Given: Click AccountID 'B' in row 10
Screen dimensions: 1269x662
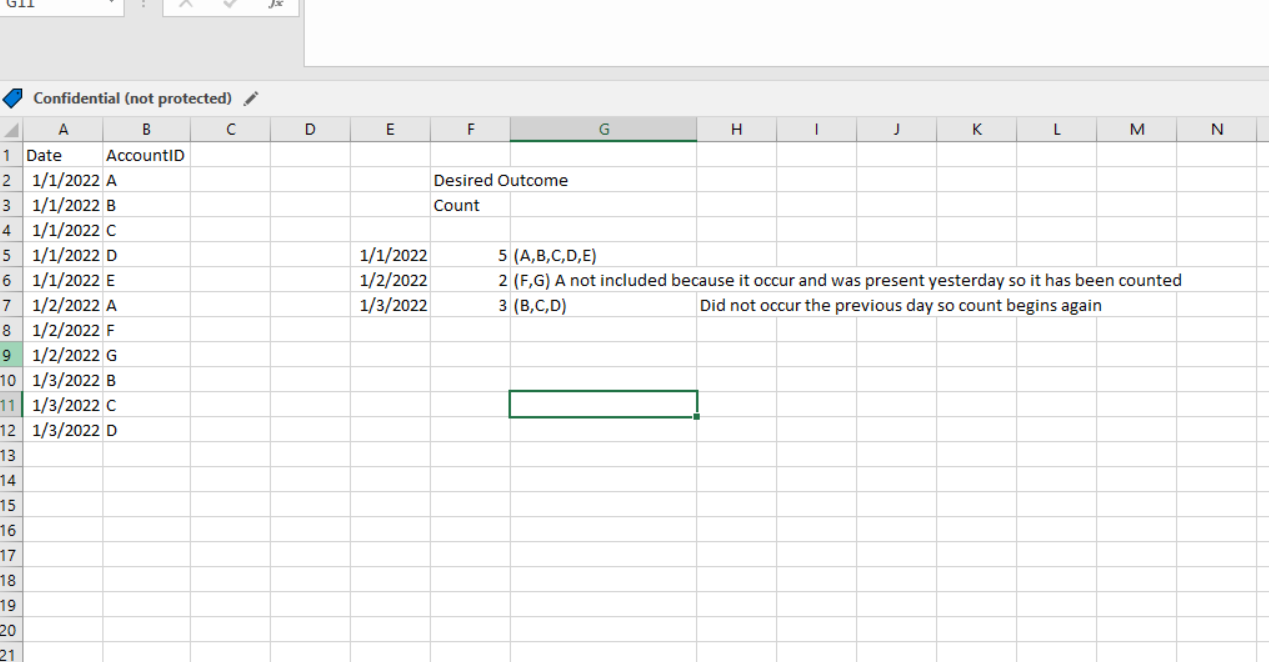Looking at the screenshot, I should (146, 380).
